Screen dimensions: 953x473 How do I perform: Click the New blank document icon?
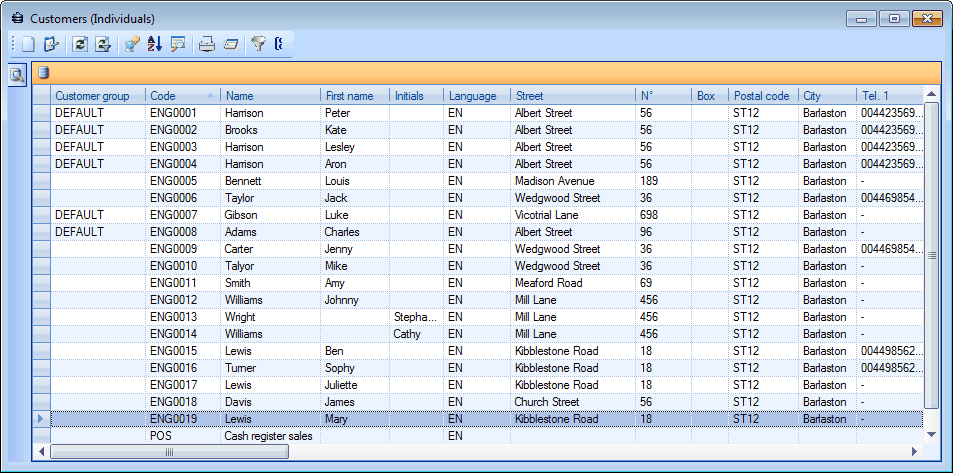(x=28, y=44)
